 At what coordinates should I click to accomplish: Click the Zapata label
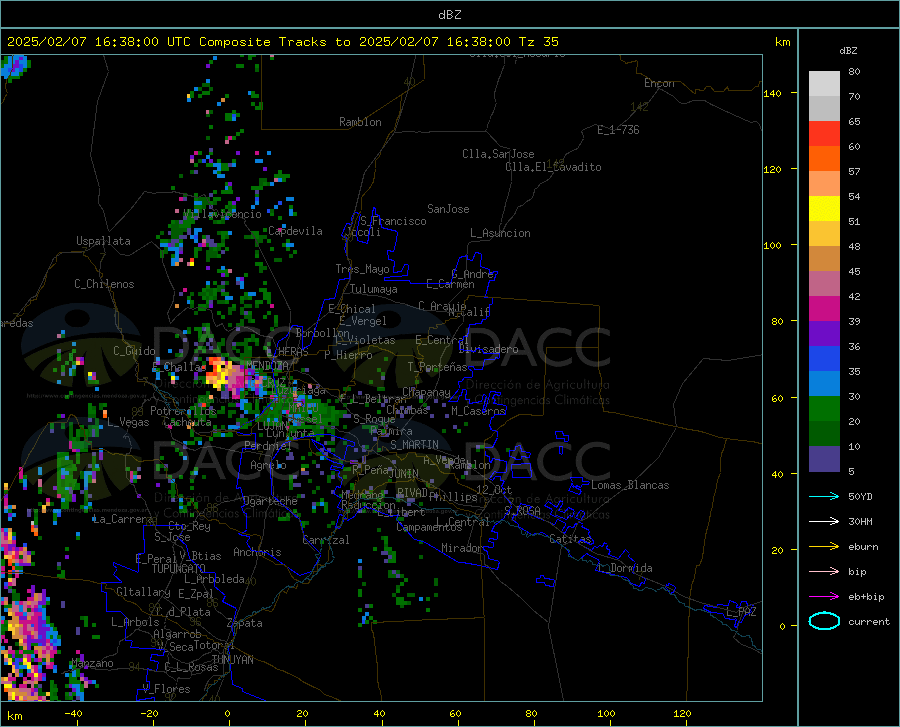coord(245,623)
